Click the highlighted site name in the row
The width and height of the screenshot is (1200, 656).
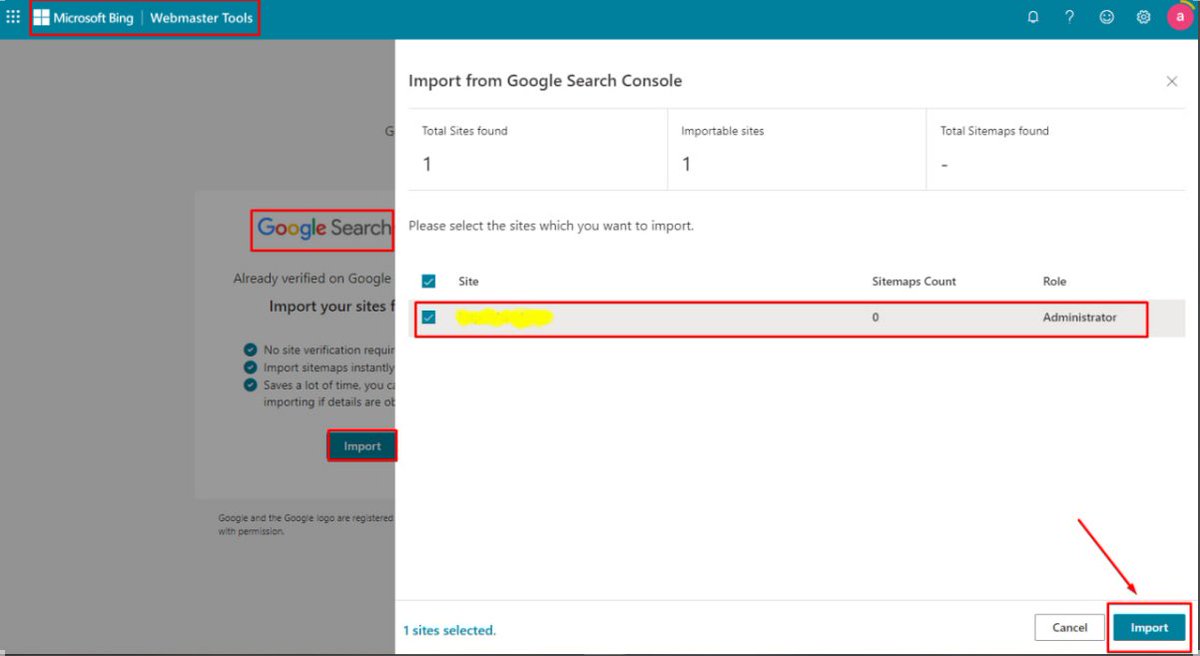[x=503, y=318]
